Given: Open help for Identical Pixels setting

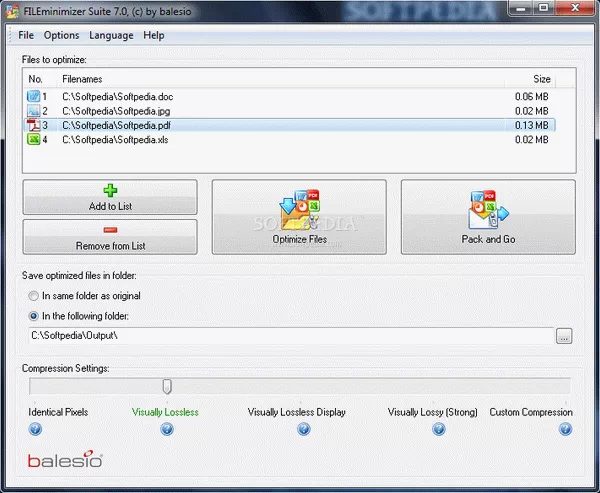Looking at the screenshot, I should (x=35, y=429).
